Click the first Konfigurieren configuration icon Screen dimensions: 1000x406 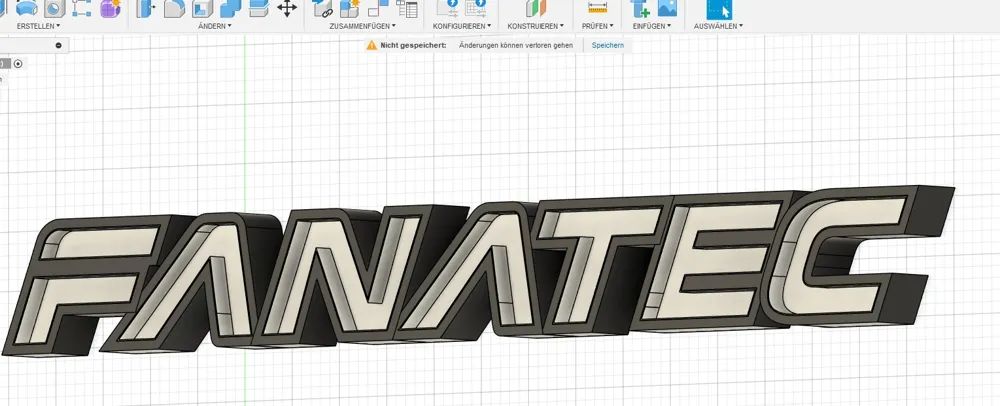click(x=447, y=8)
